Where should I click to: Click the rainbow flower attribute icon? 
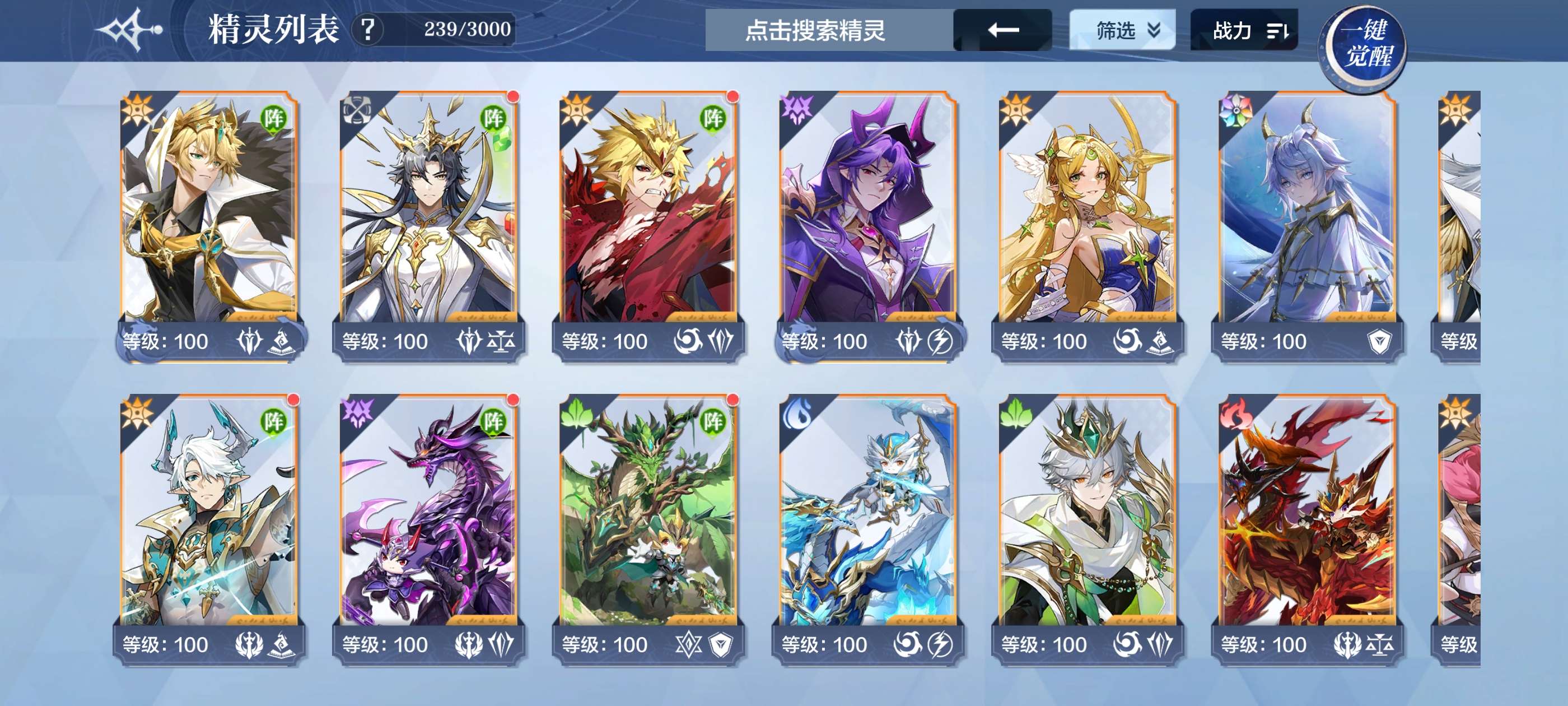(1234, 110)
